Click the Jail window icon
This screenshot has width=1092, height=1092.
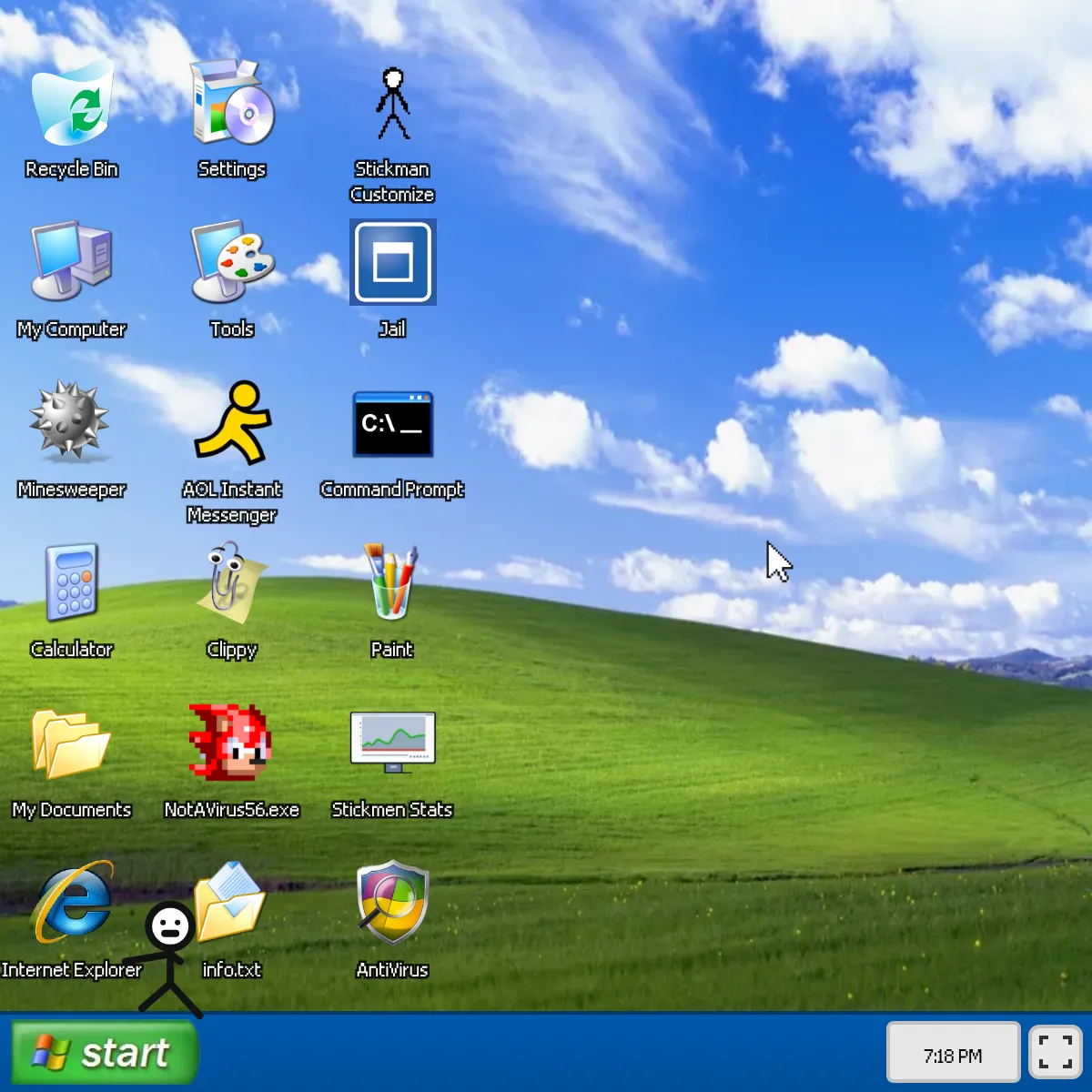[x=392, y=262]
